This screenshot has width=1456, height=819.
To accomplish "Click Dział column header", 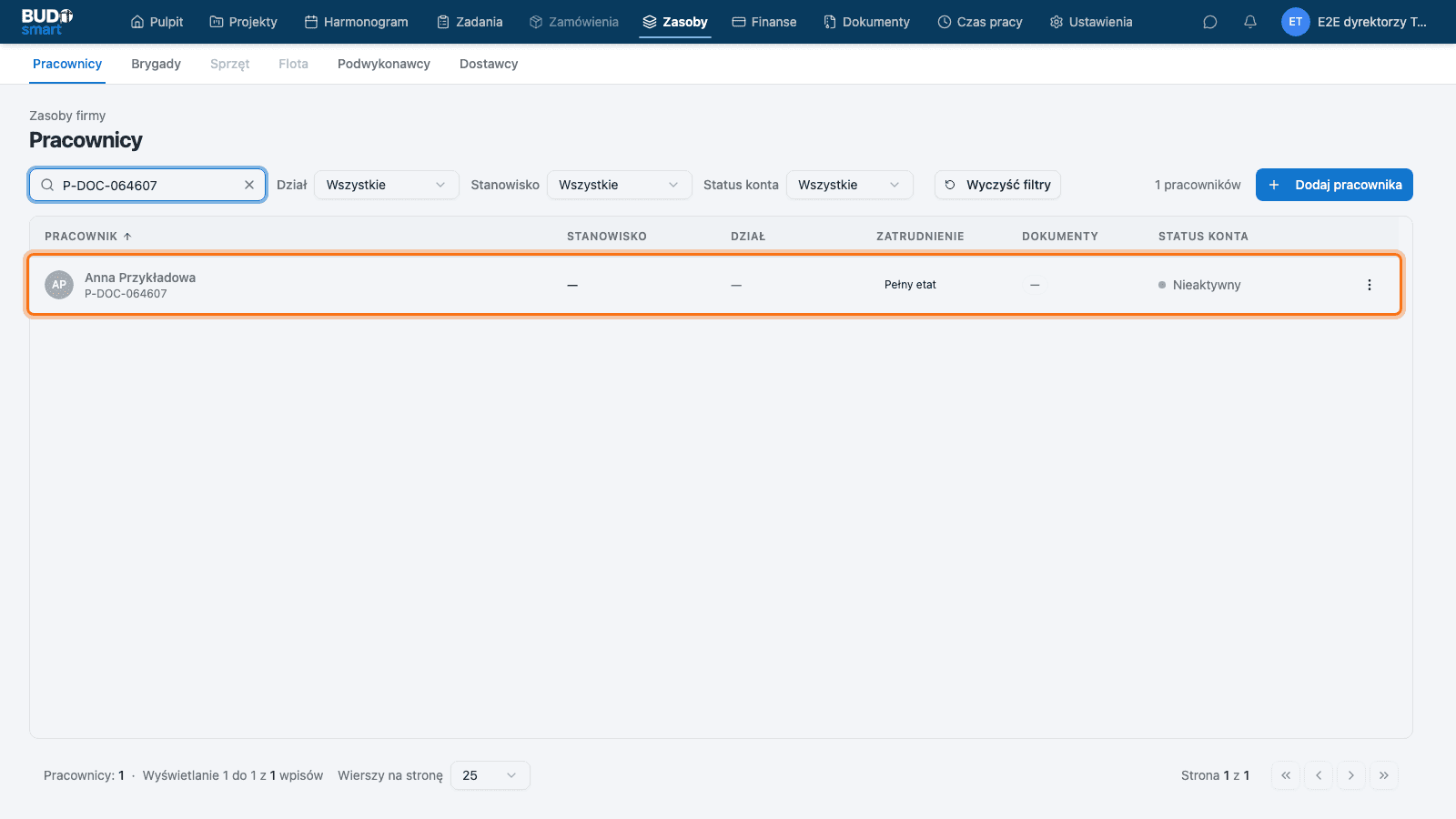I will (x=748, y=237).
